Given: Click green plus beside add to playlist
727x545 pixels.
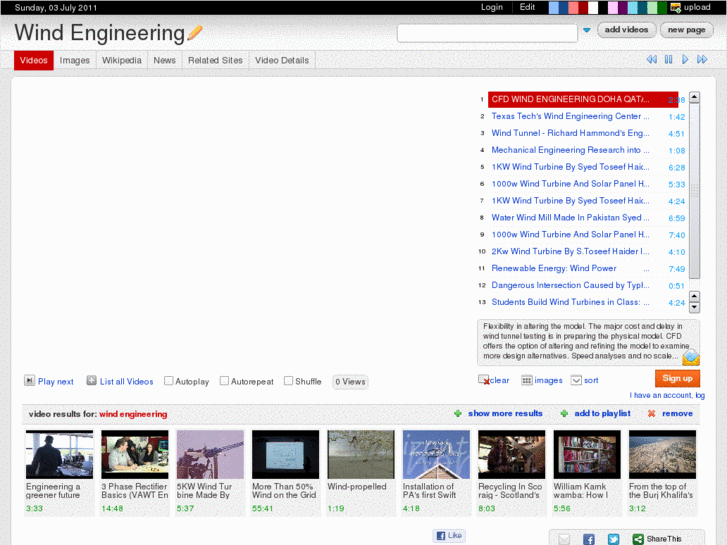Looking at the screenshot, I should pos(564,413).
